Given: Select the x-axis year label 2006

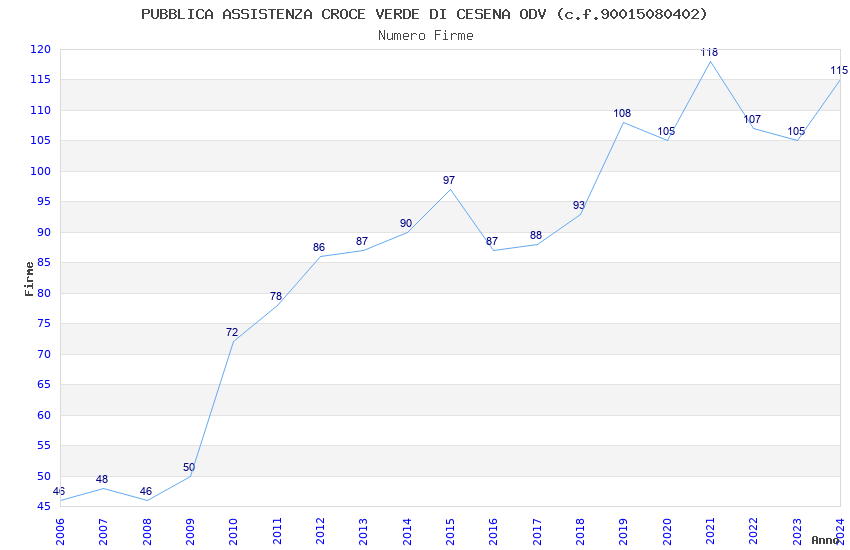Looking at the screenshot, I should (x=60, y=532).
